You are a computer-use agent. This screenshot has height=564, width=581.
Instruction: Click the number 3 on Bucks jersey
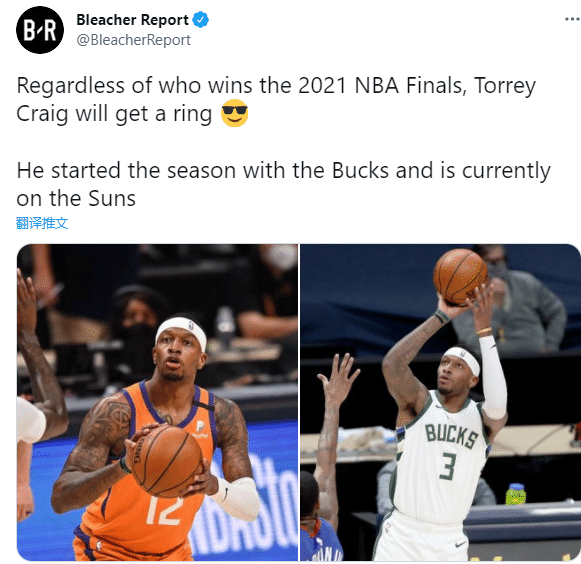(x=448, y=466)
